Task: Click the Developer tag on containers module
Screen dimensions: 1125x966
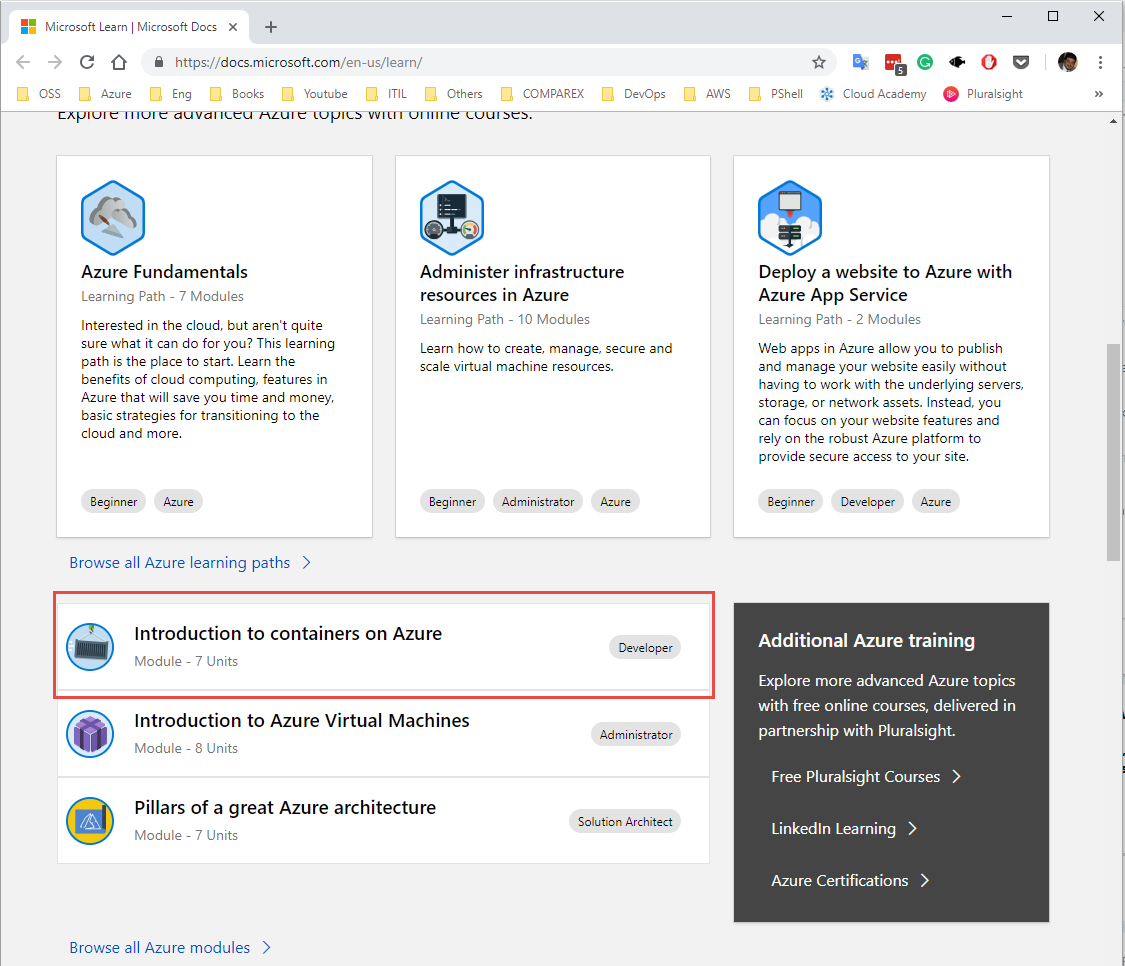Action: 645,647
